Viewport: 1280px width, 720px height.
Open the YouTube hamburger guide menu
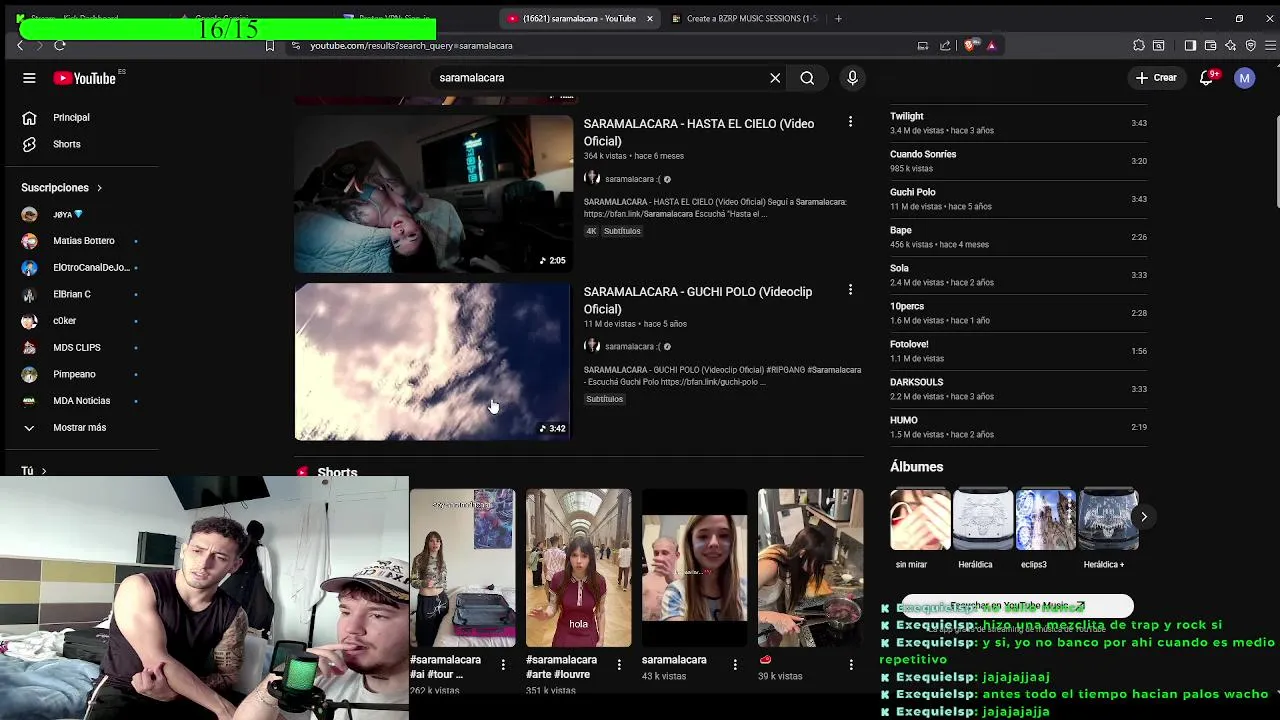[29, 78]
